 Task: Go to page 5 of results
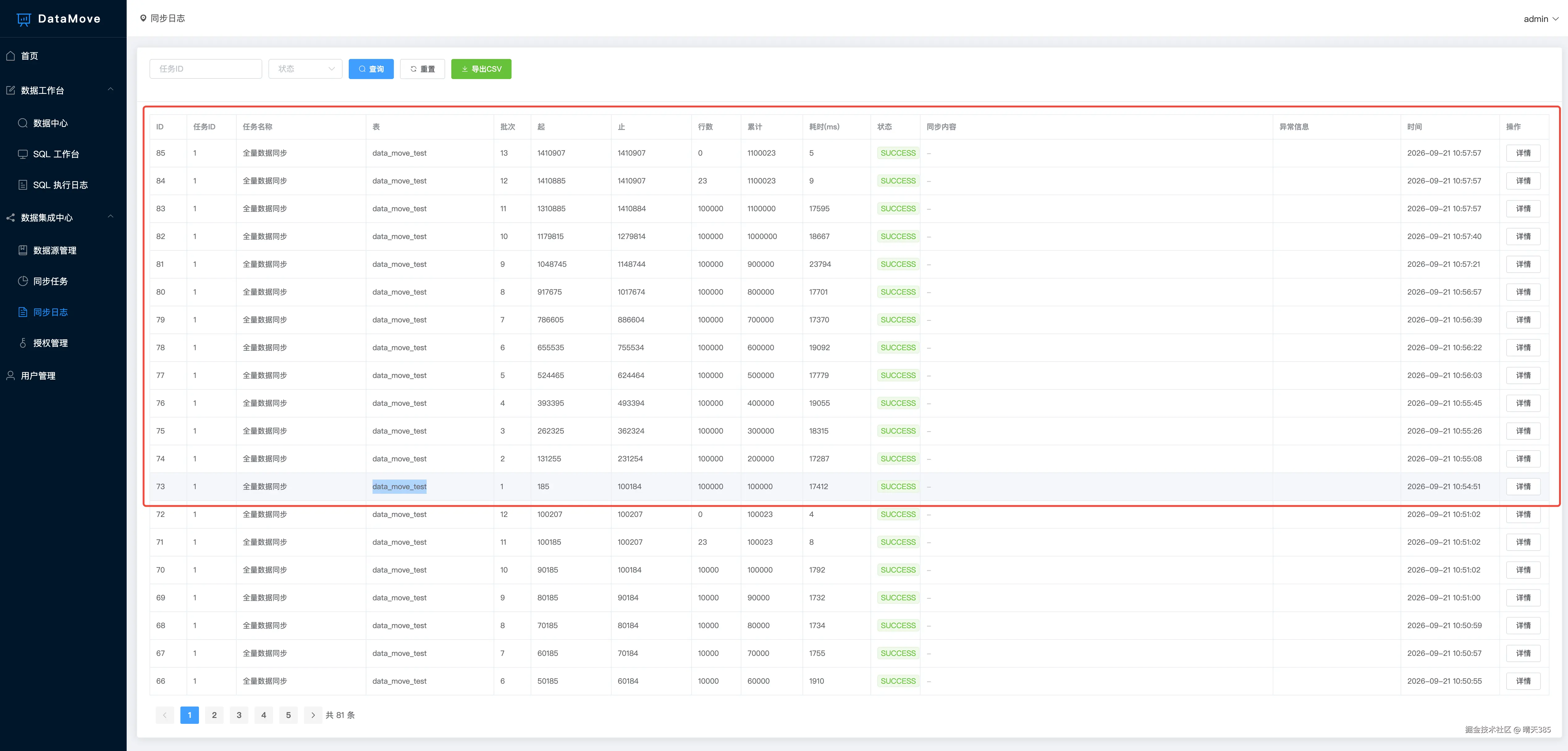[289, 715]
